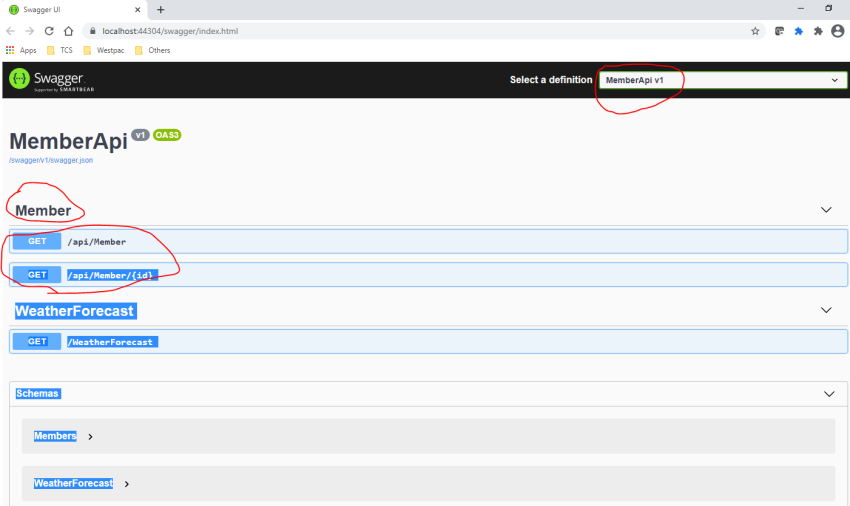Image resolution: width=850 pixels, height=506 pixels.
Task: Click the OAS3 badge
Action: click(167, 135)
